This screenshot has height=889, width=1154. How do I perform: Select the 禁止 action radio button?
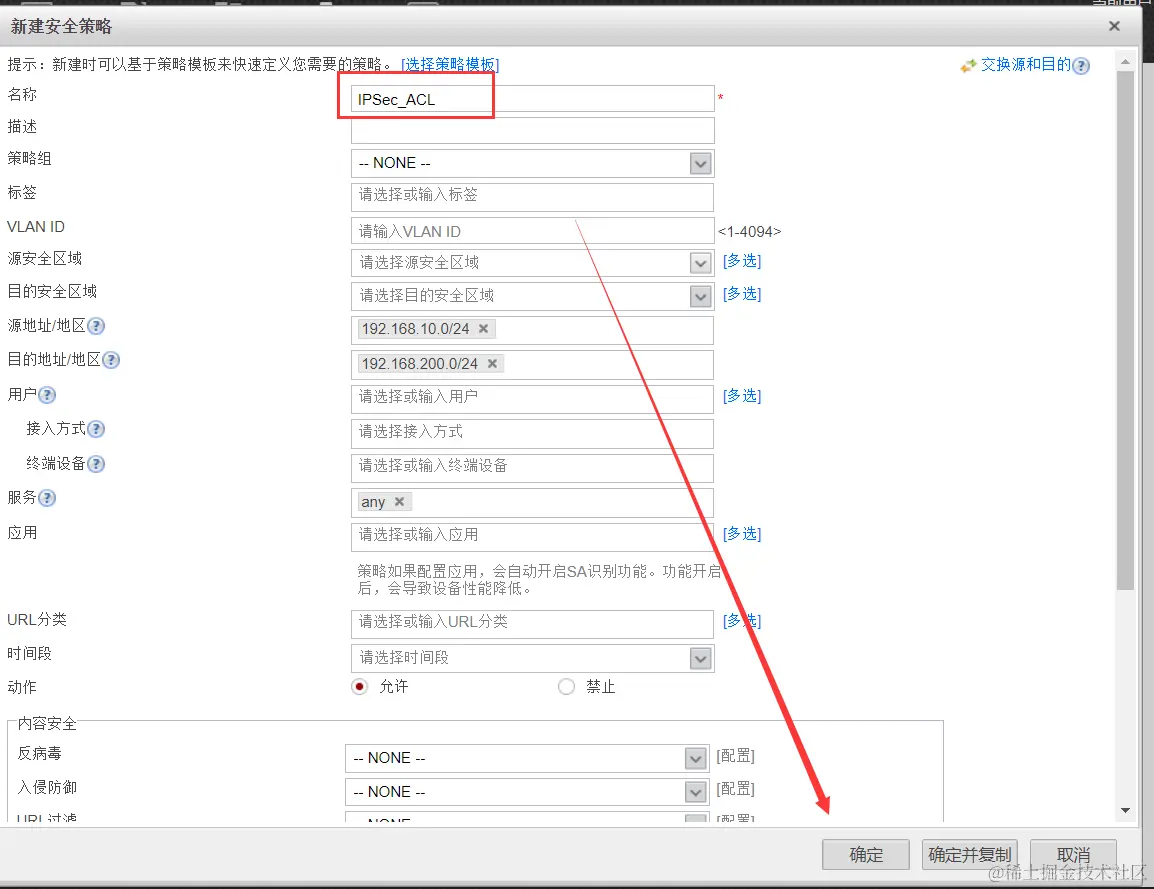tap(566, 687)
